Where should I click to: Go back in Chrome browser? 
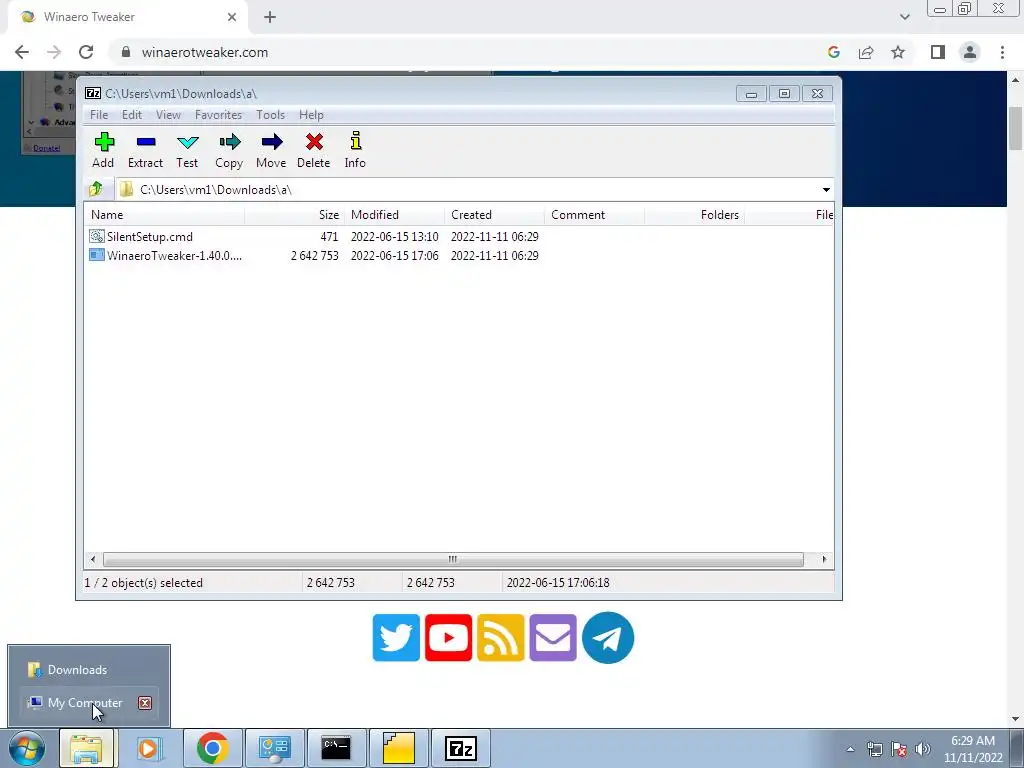pos(22,52)
